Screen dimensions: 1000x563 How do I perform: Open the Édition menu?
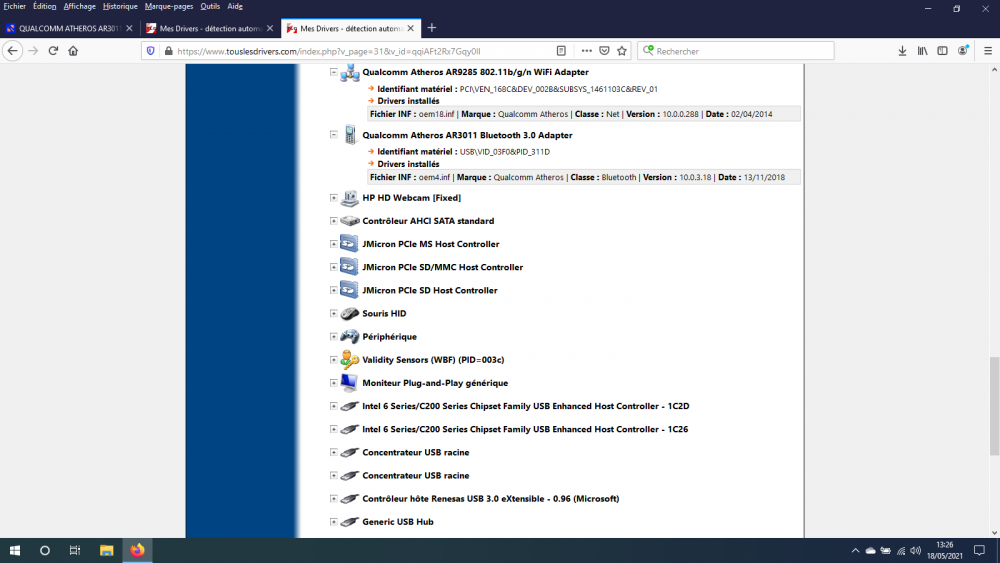45,6
